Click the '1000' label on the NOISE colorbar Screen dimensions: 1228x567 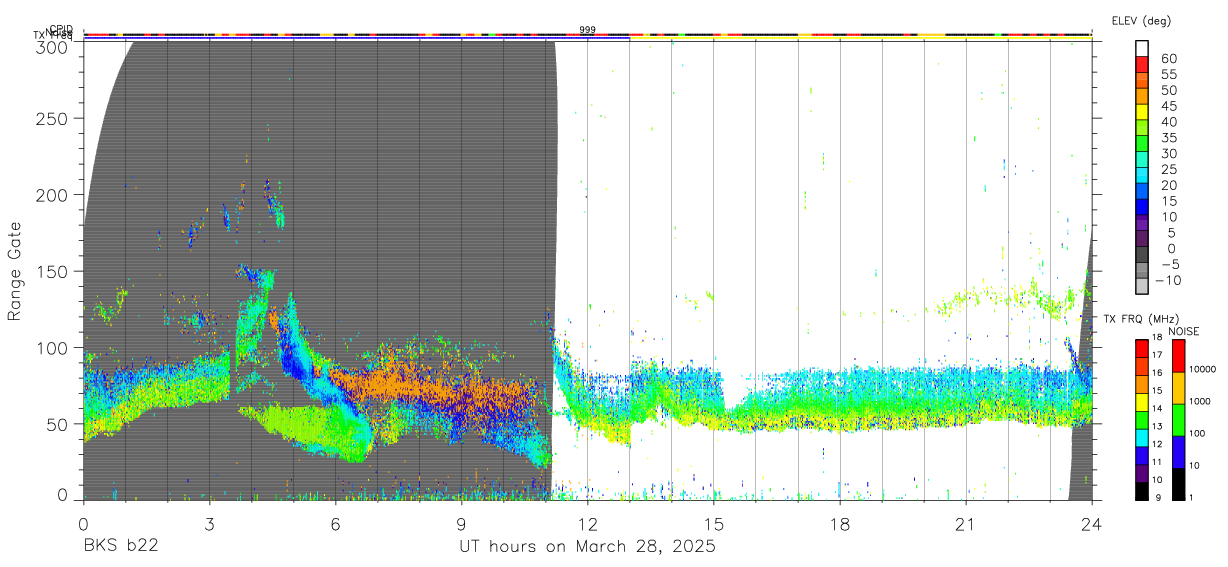pos(1202,401)
